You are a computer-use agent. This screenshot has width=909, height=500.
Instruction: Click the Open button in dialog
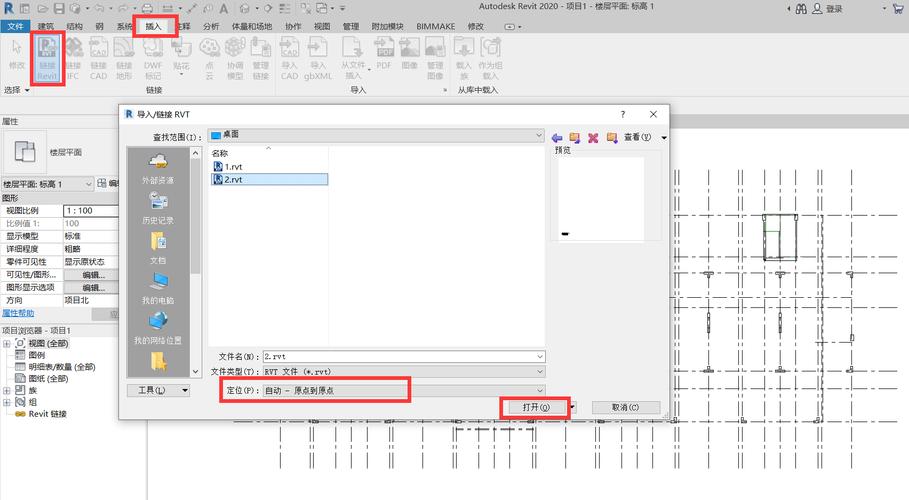pyautogui.click(x=536, y=407)
